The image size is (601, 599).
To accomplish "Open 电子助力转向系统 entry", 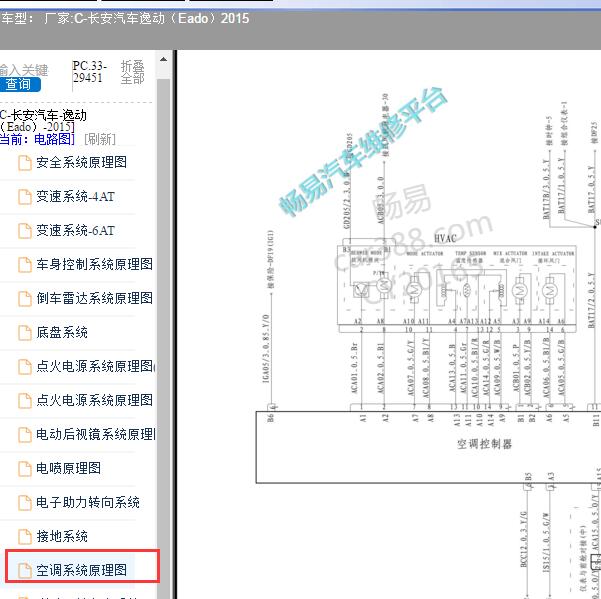I will click(88, 502).
